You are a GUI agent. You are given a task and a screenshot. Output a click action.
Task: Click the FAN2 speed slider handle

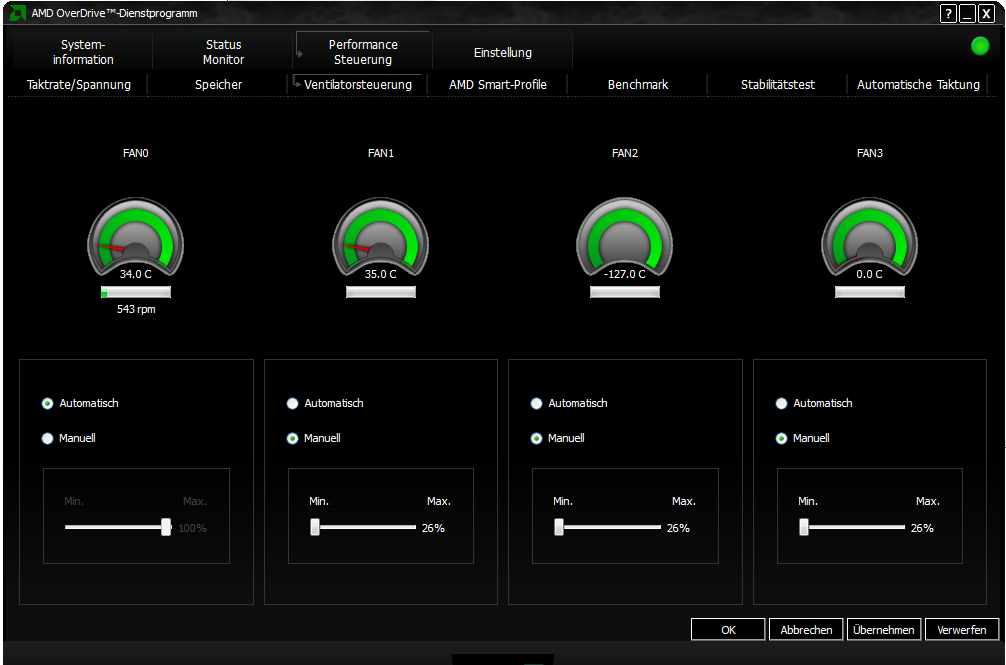[559, 527]
